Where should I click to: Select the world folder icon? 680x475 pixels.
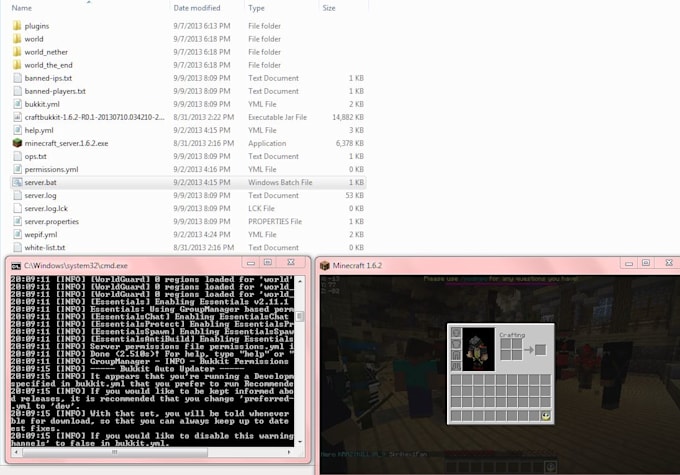17,39
